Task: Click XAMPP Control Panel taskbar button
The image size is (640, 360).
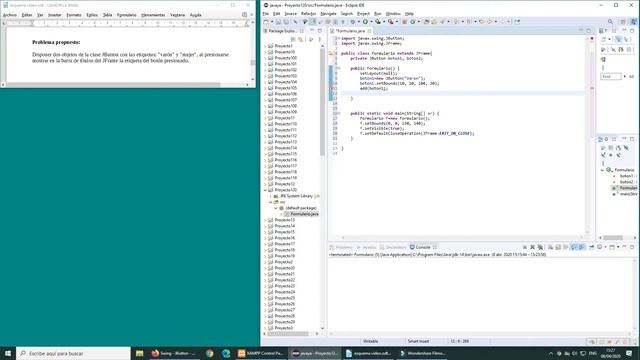Action: coord(261,353)
